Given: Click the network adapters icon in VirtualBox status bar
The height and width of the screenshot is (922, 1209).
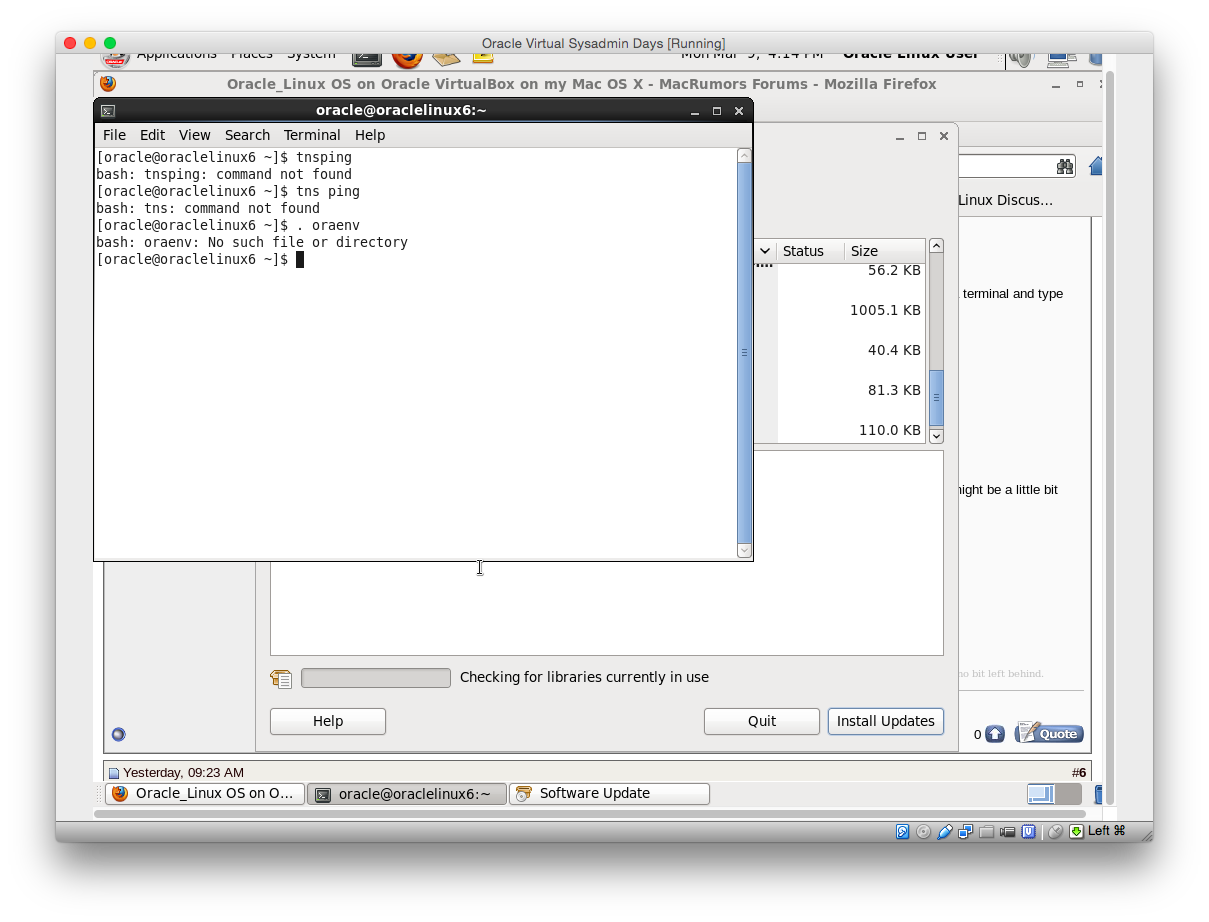Looking at the screenshot, I should pos(966,831).
